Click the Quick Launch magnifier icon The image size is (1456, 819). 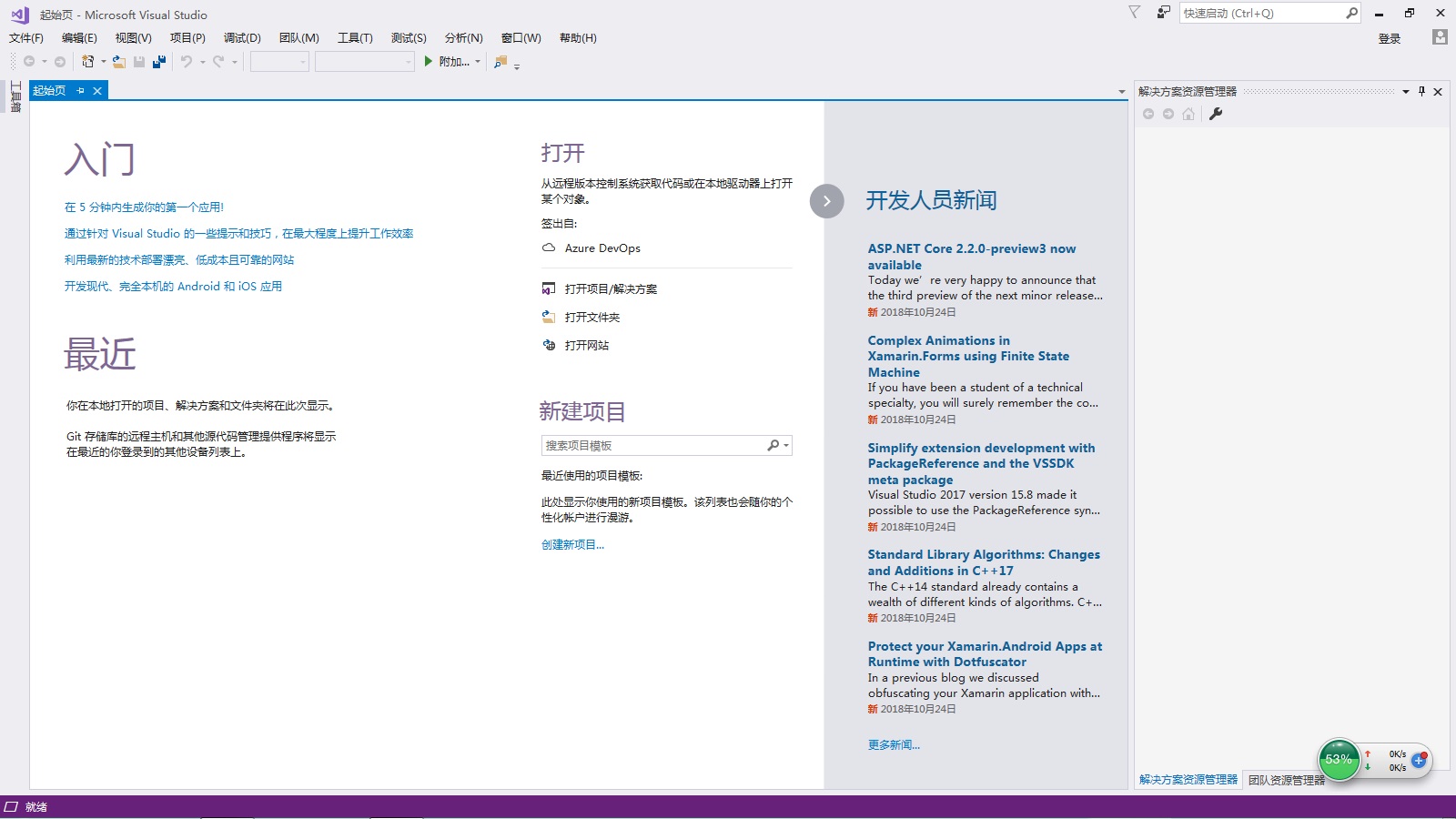[x=1351, y=13]
